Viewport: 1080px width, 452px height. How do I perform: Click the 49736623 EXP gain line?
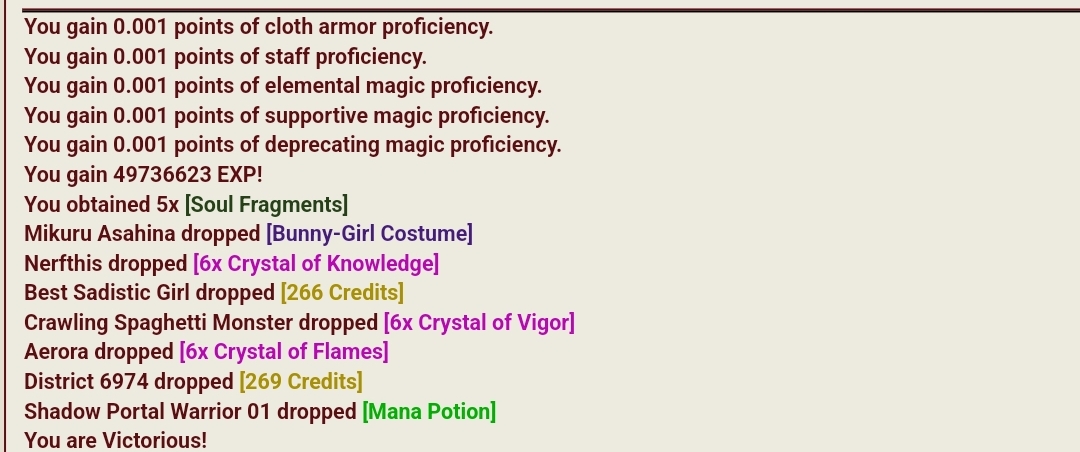pos(143,175)
